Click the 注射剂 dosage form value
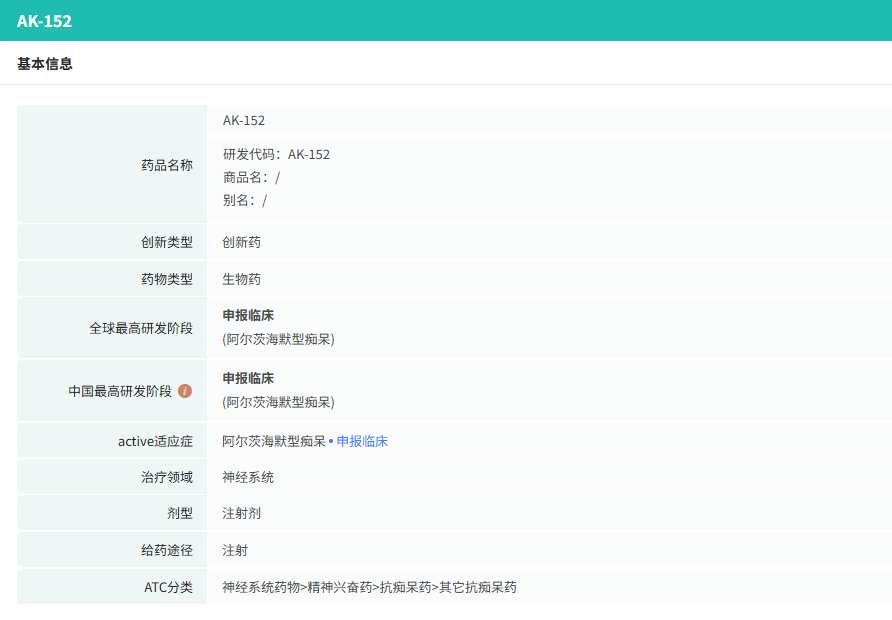Image resolution: width=892 pixels, height=620 pixels. 241,513
